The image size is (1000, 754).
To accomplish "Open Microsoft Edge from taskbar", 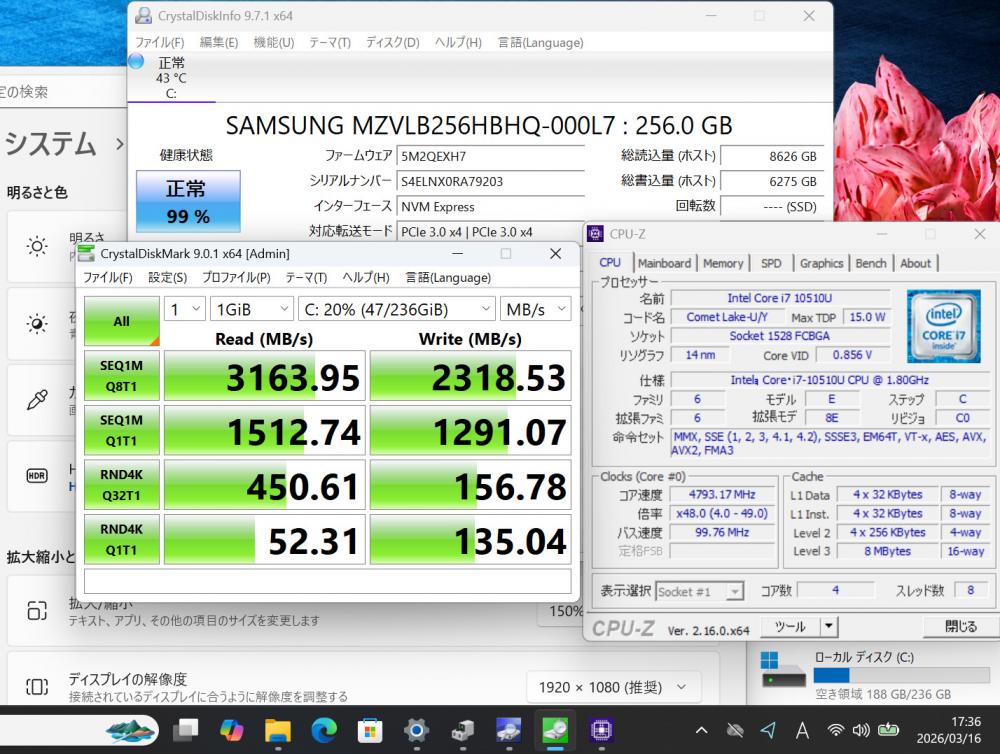I will tap(324, 730).
